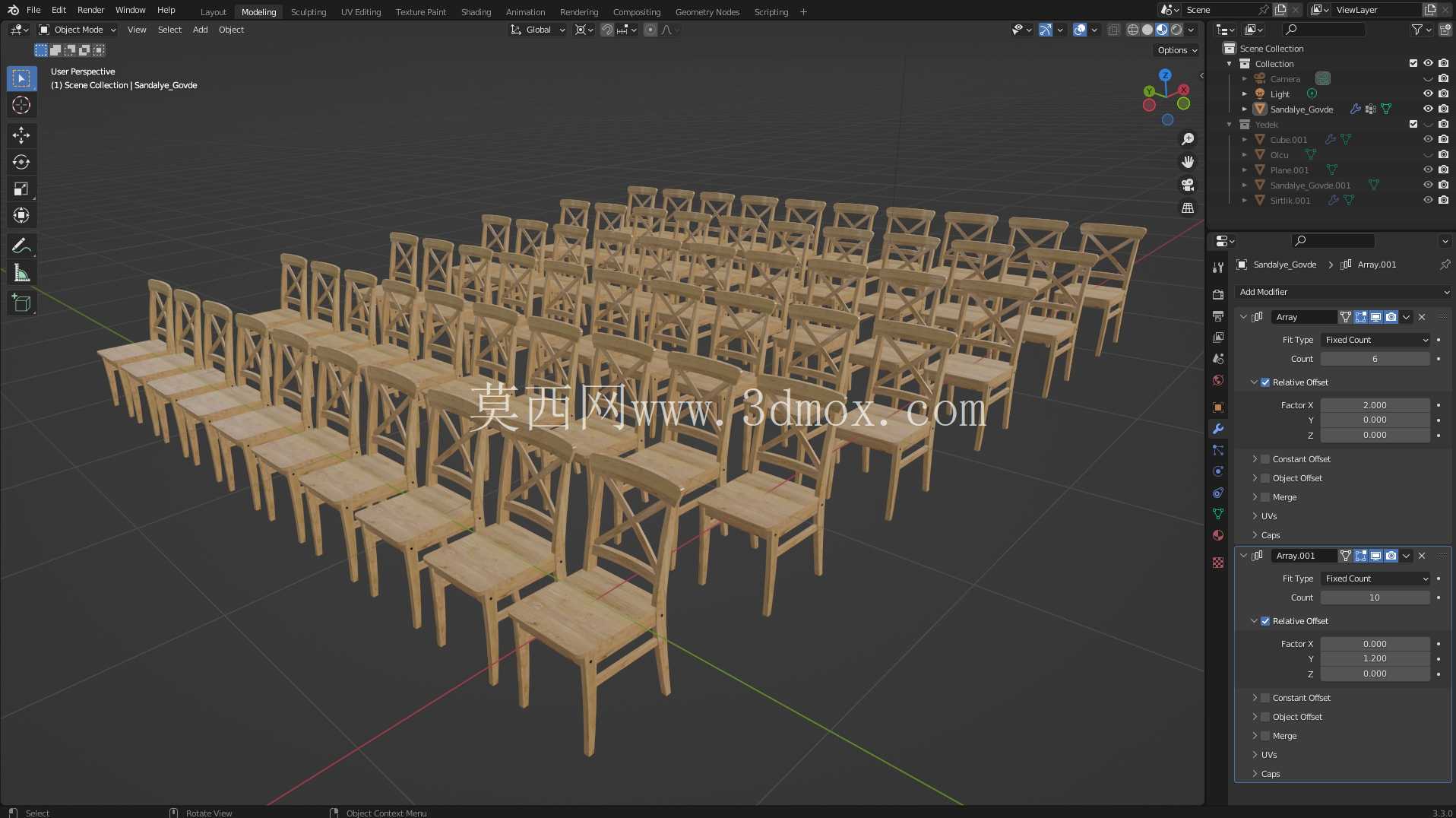1456x818 pixels.
Task: Open the Render properties tab
Action: [x=1218, y=294]
